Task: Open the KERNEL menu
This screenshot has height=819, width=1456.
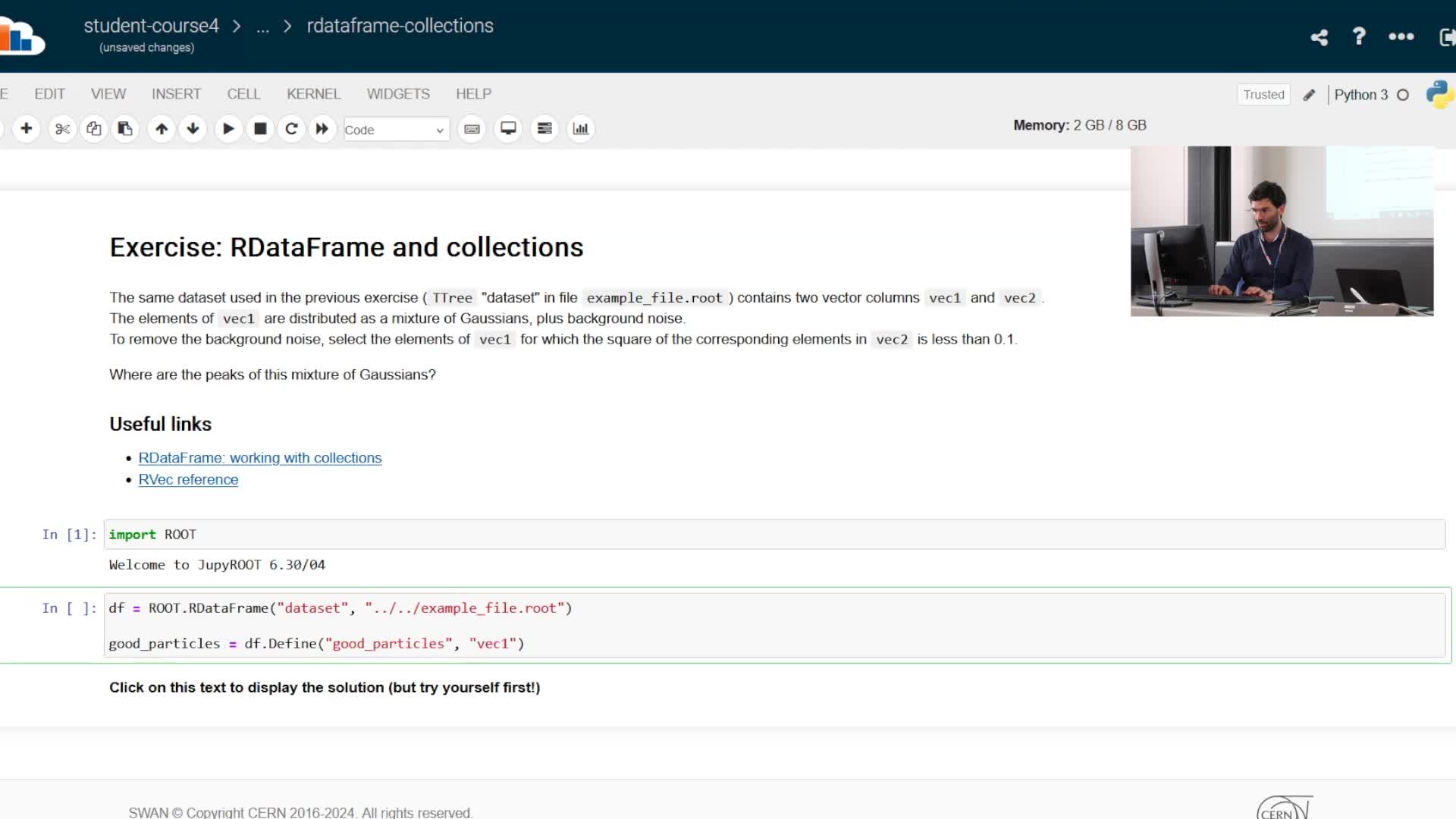Action: coord(313,94)
